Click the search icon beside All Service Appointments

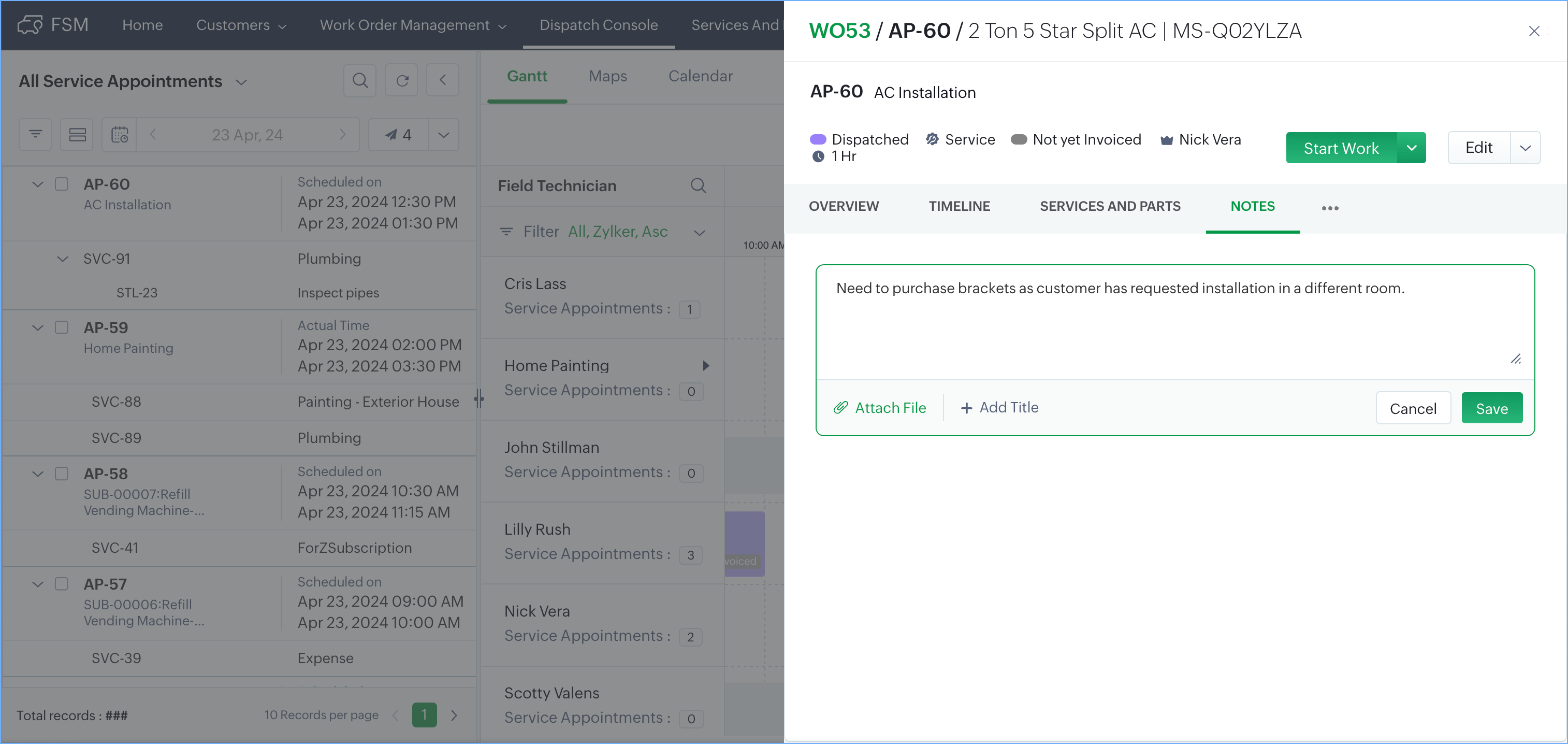(x=360, y=80)
